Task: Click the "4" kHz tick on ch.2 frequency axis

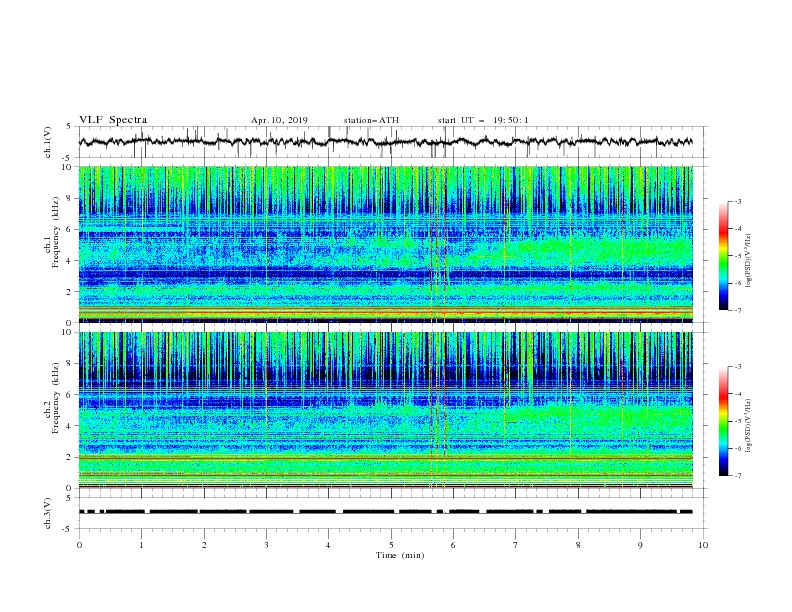Action: click(71, 426)
